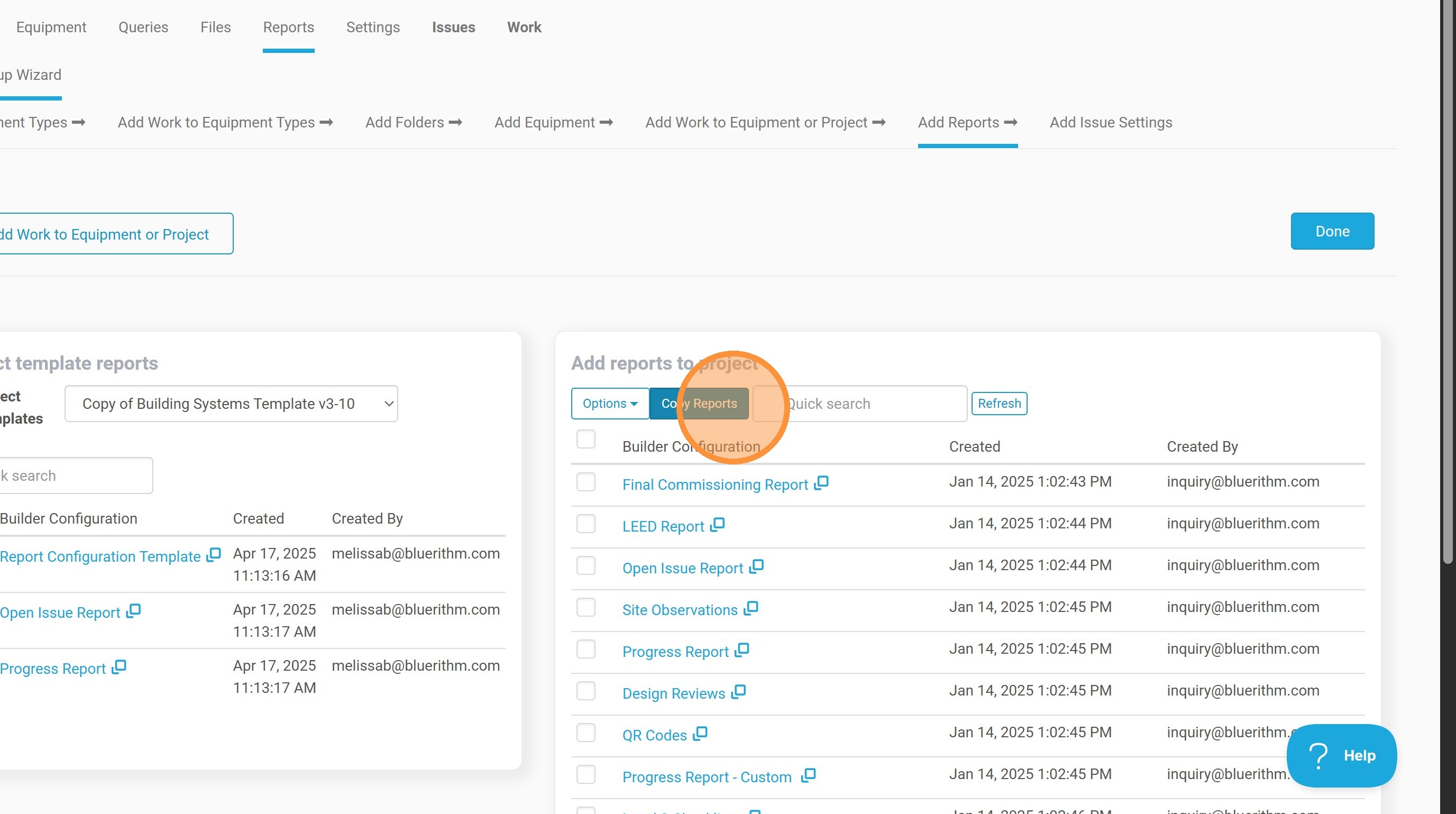
Task: Click the copy icon beside Open Issue Report
Action: (756, 566)
